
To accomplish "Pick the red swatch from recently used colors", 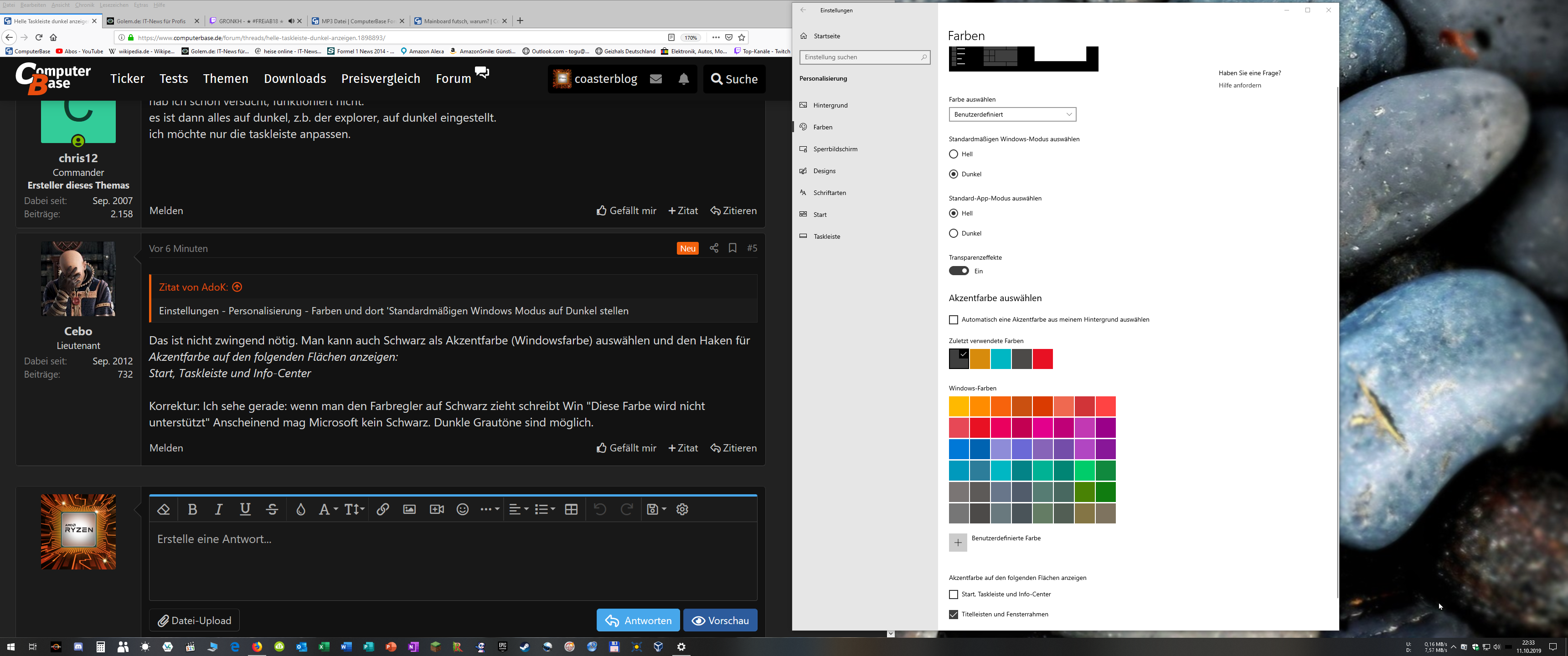I will (1042, 359).
